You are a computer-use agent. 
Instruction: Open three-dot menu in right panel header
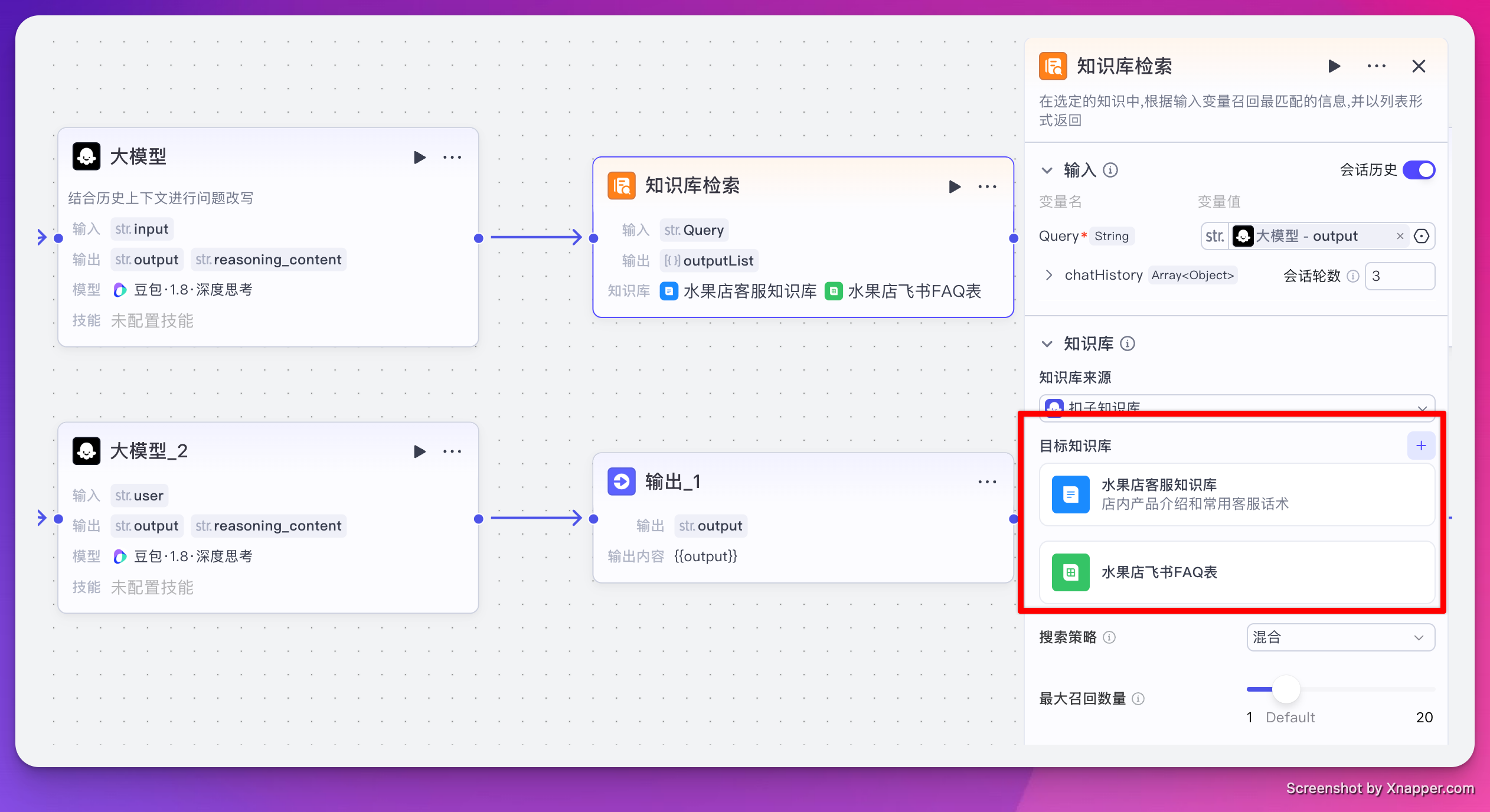1376,66
